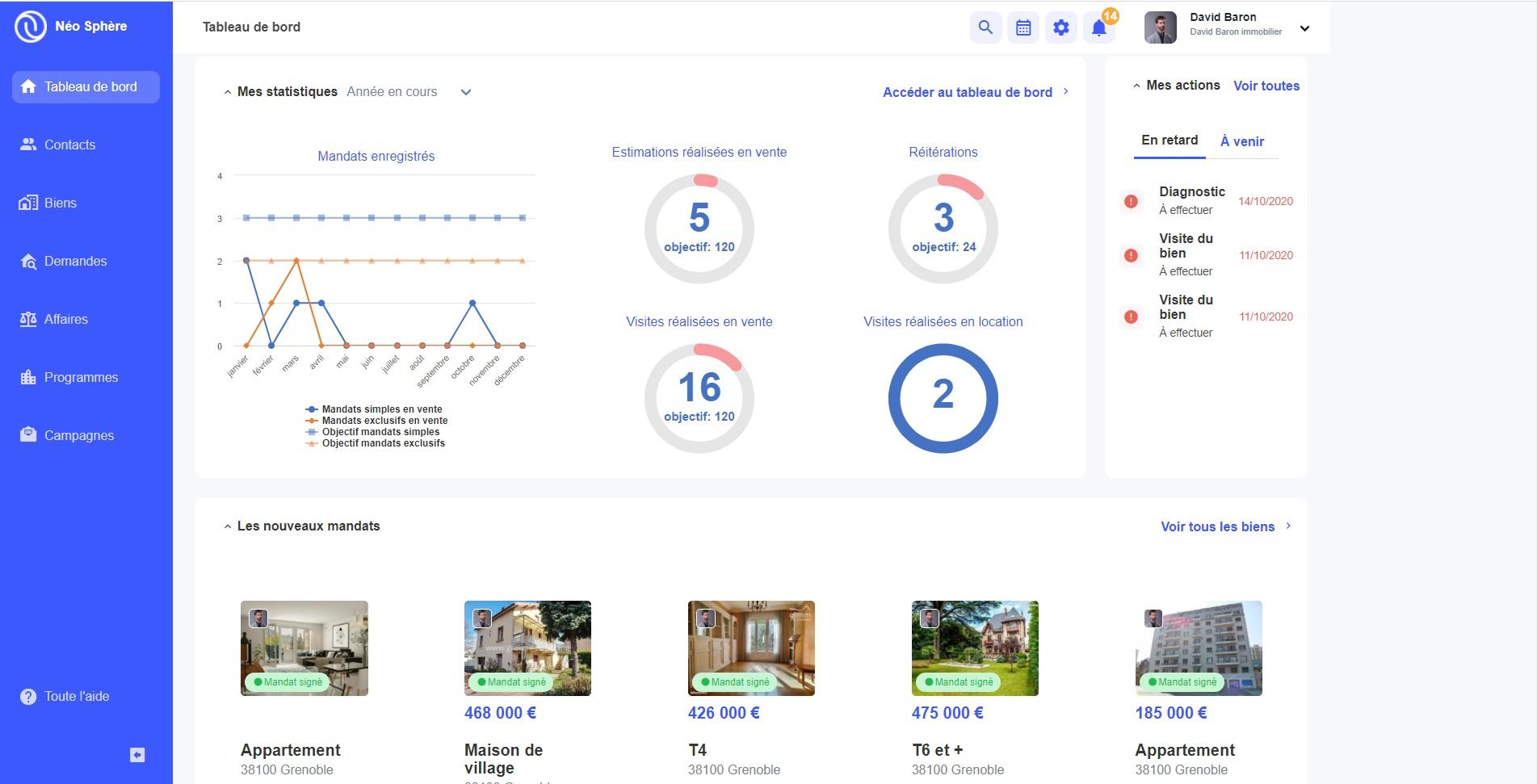The height and width of the screenshot is (784, 1537).
Task: Collapse the sidebar using bottom arrow icon
Action: 137,755
